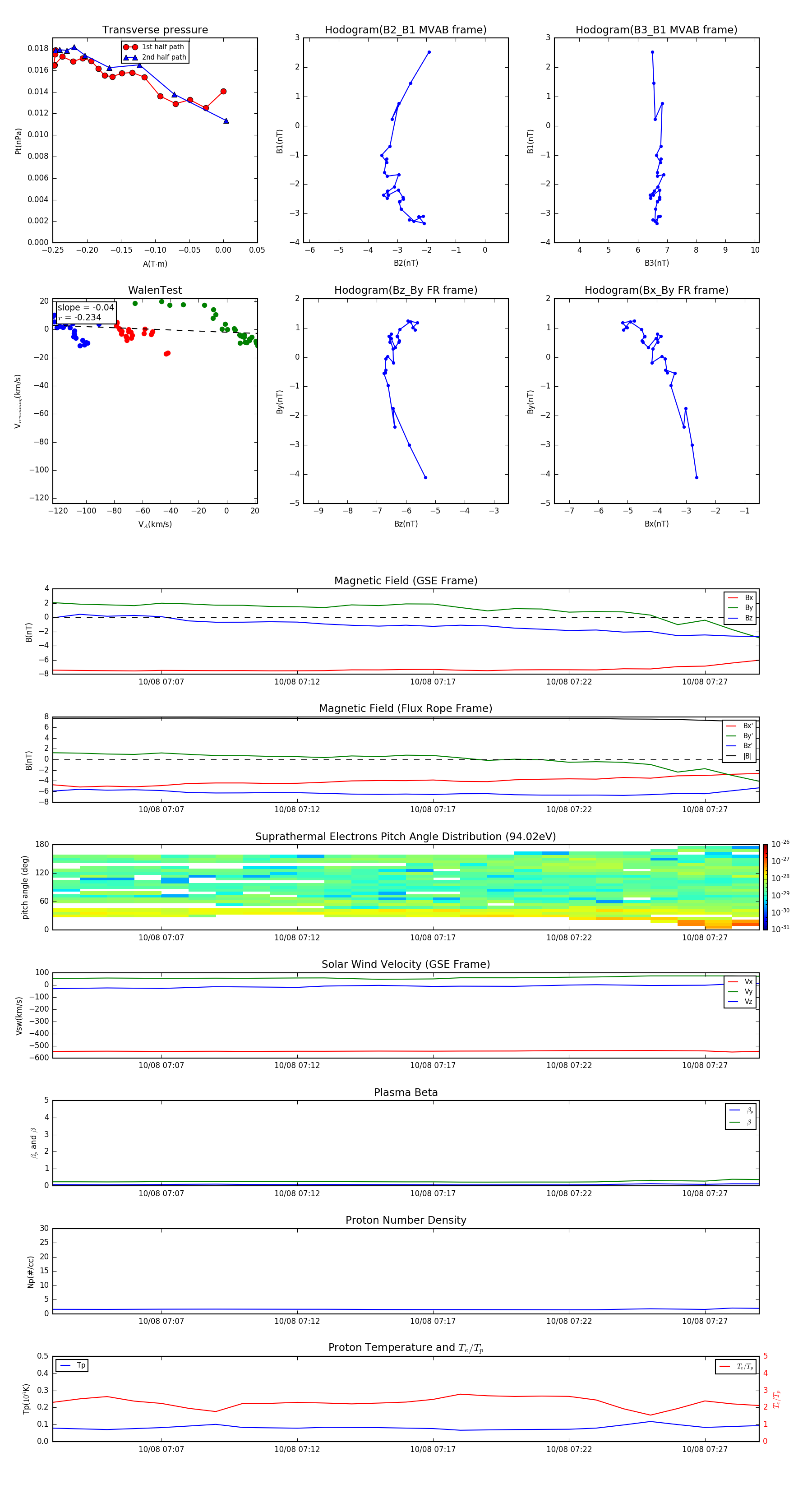Screen dimensions: 812x1489
Task: Click the 'Vsw(km/s)' y-axis label
Action: [18, 1016]
